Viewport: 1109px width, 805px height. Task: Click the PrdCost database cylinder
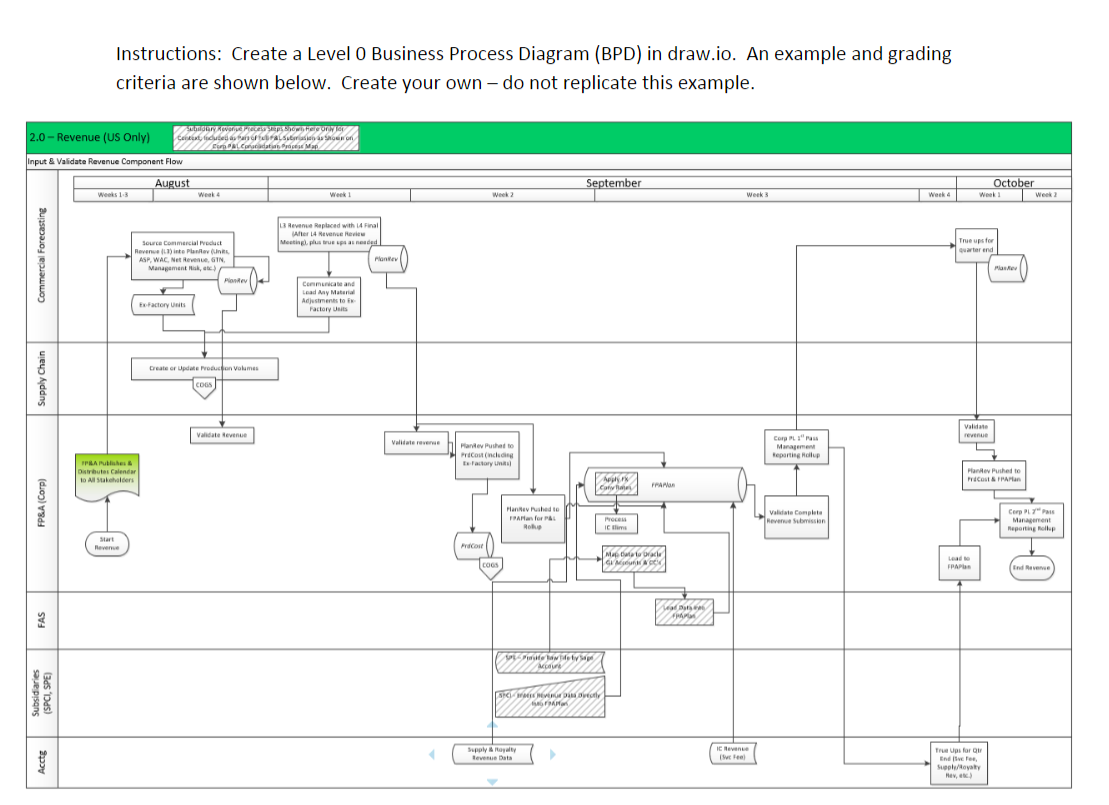[473, 545]
